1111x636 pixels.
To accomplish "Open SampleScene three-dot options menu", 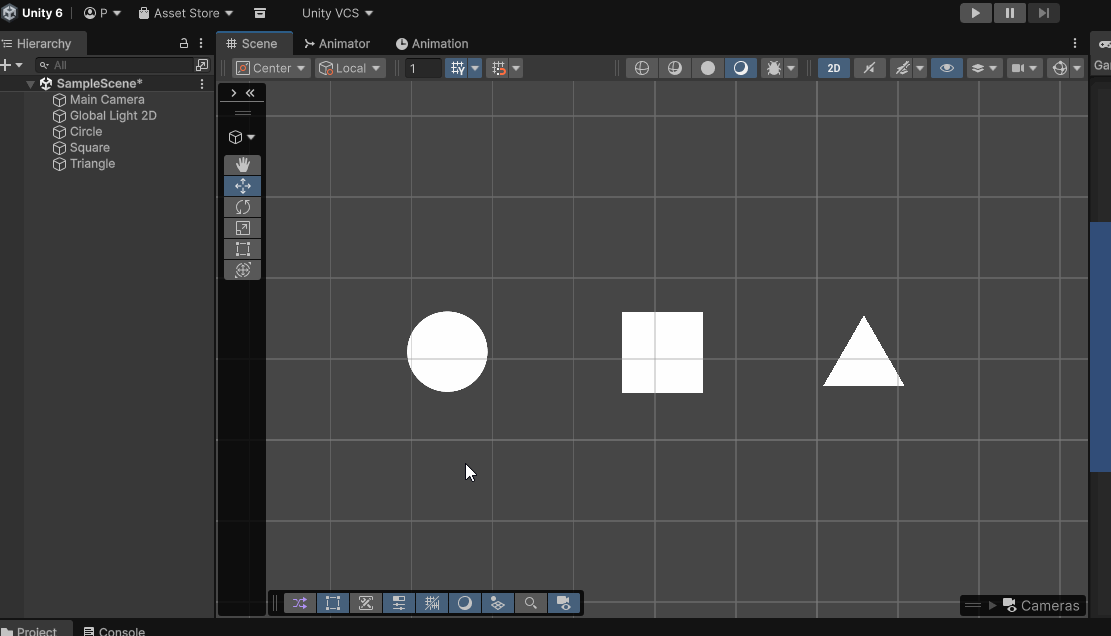I will 202,84.
